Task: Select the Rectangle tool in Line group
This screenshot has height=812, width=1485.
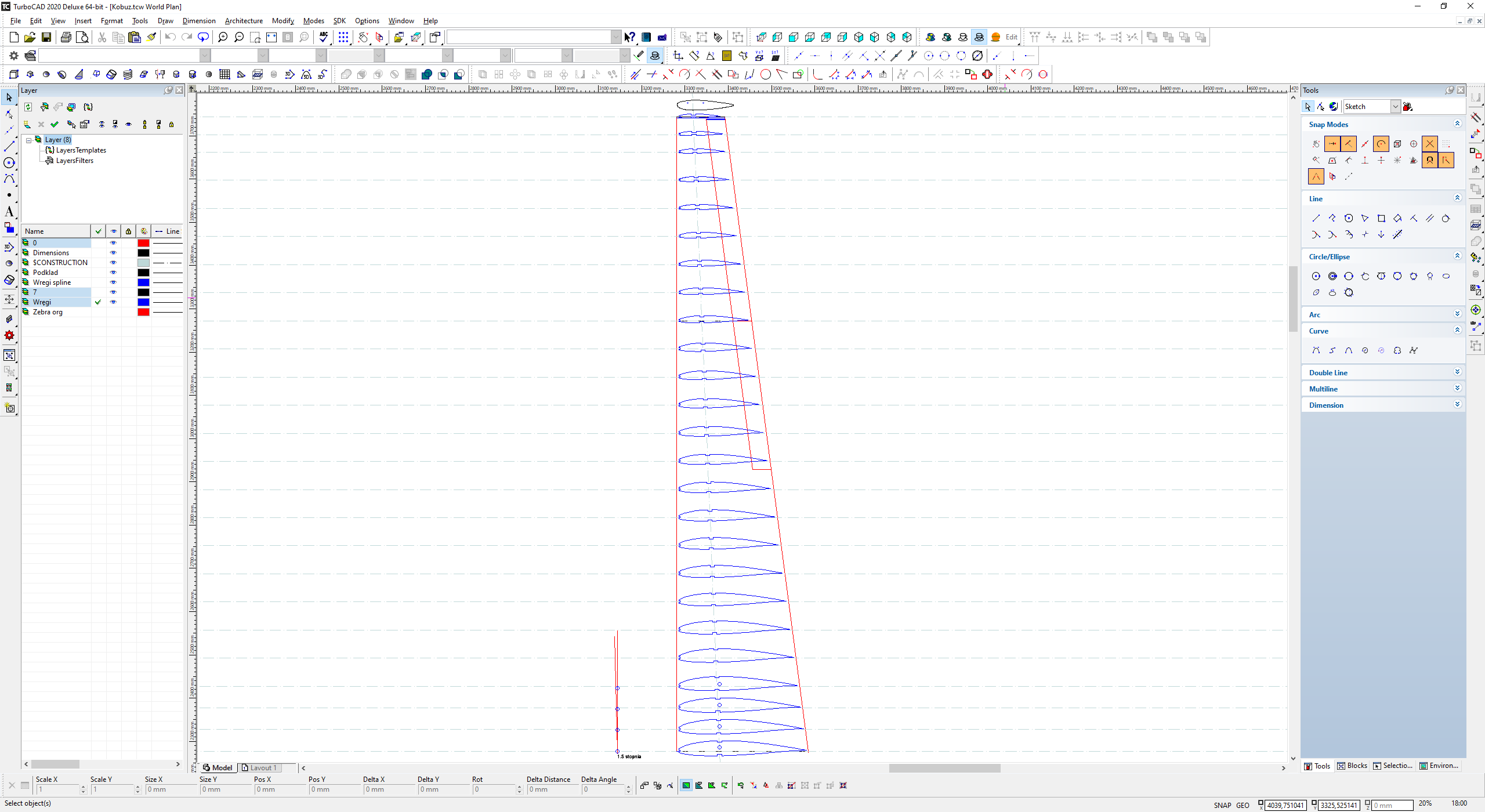Action: coord(1381,219)
